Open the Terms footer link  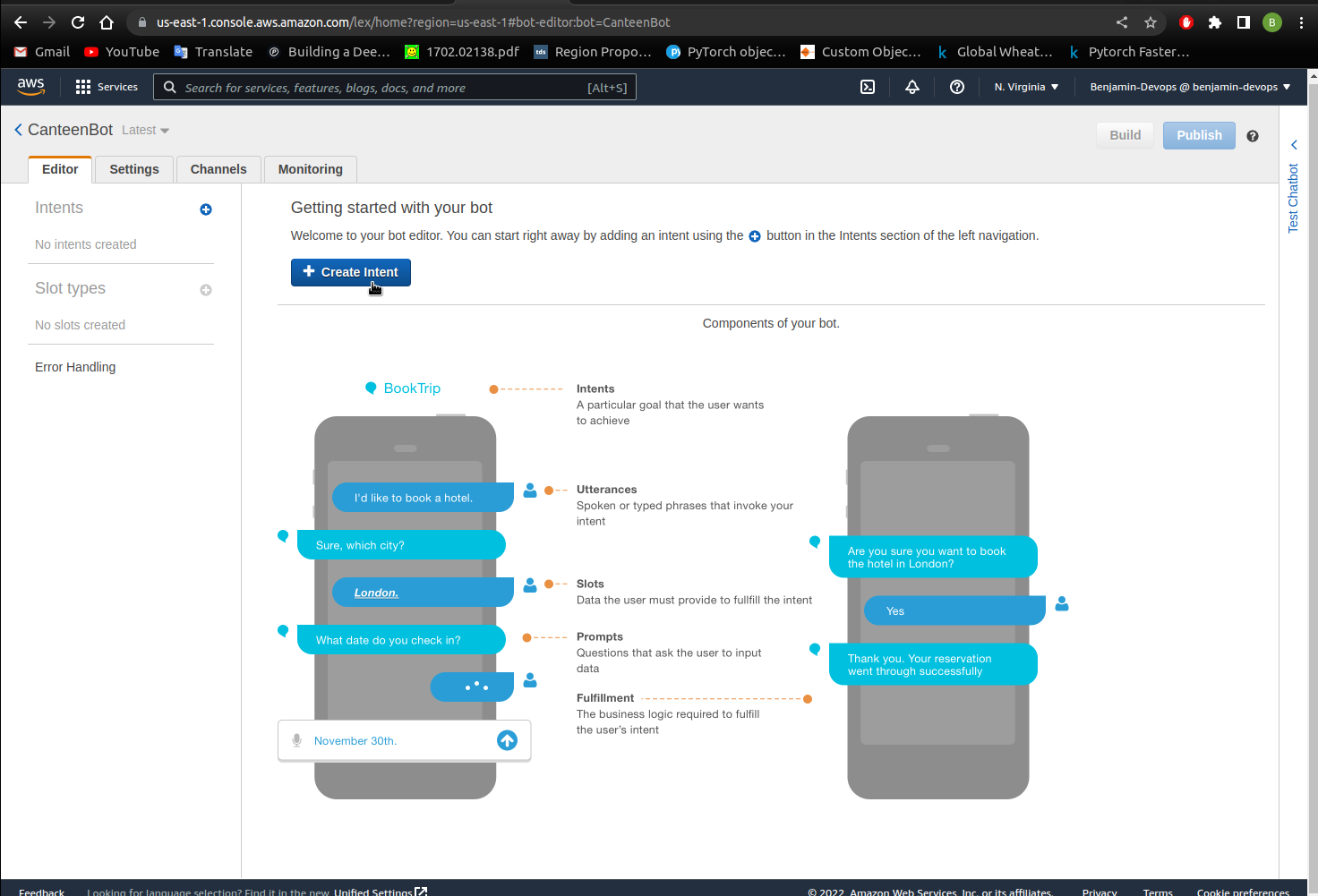(x=1158, y=892)
